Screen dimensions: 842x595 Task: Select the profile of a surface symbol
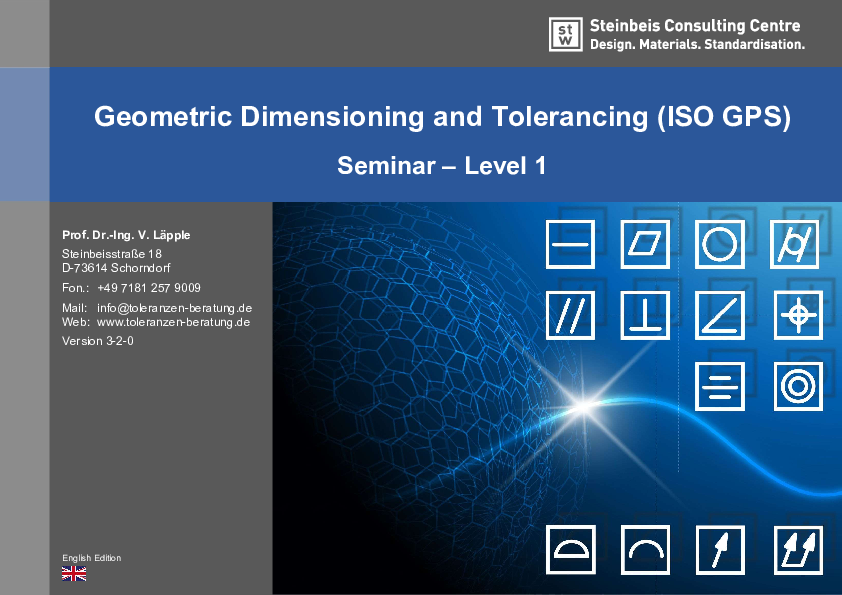[570, 549]
